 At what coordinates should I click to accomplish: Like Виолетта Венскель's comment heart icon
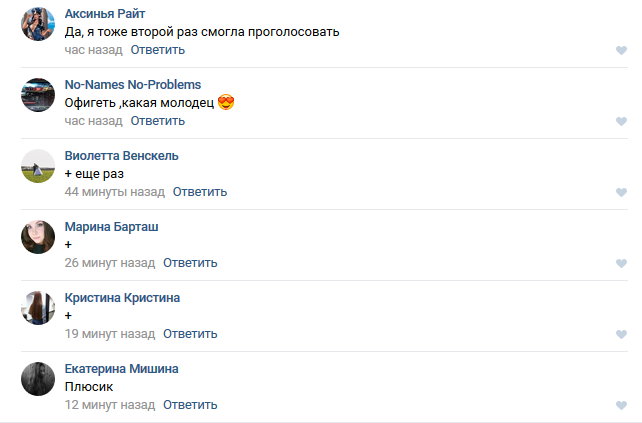tap(621, 192)
